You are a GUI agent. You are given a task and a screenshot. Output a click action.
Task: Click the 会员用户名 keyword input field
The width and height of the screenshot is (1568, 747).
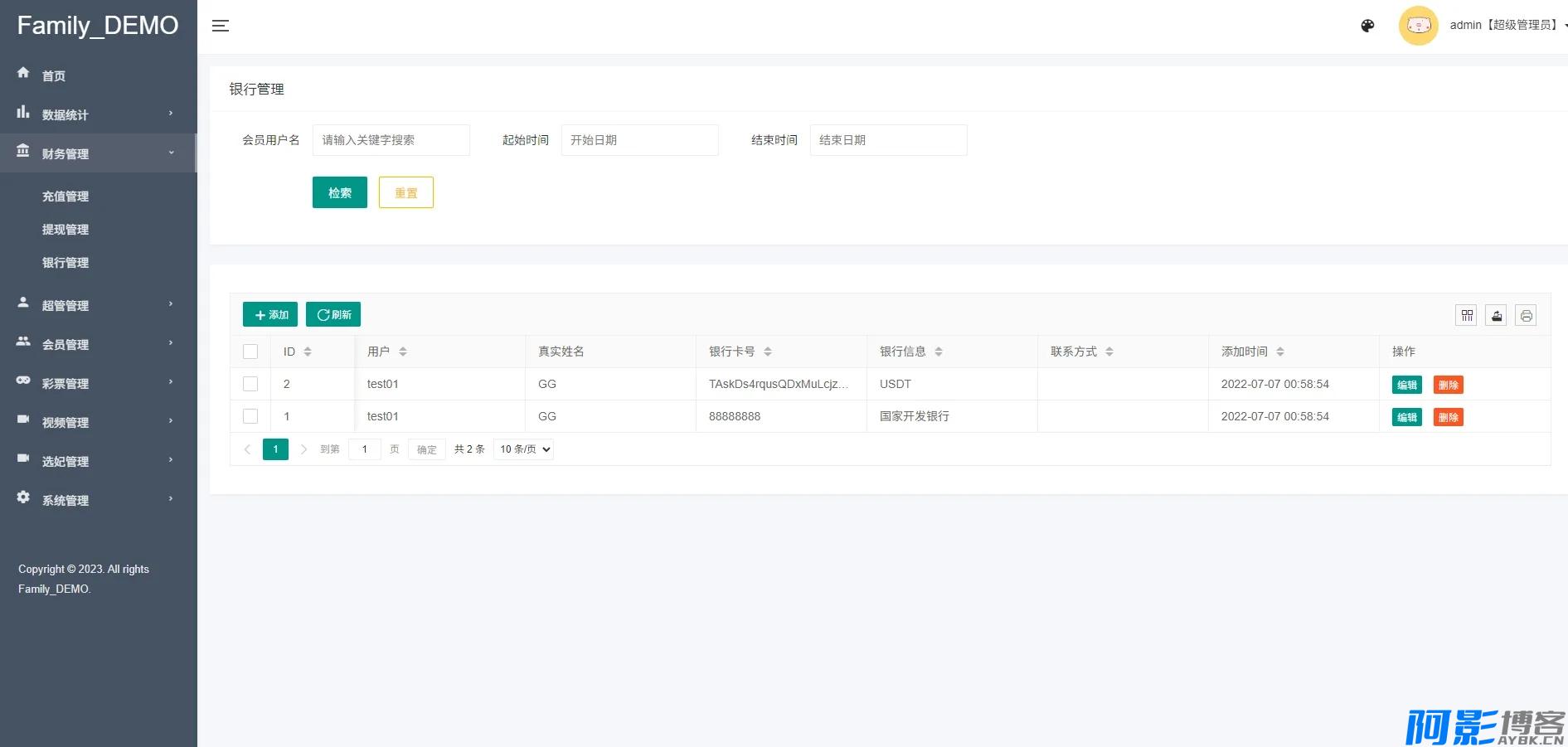coord(391,140)
